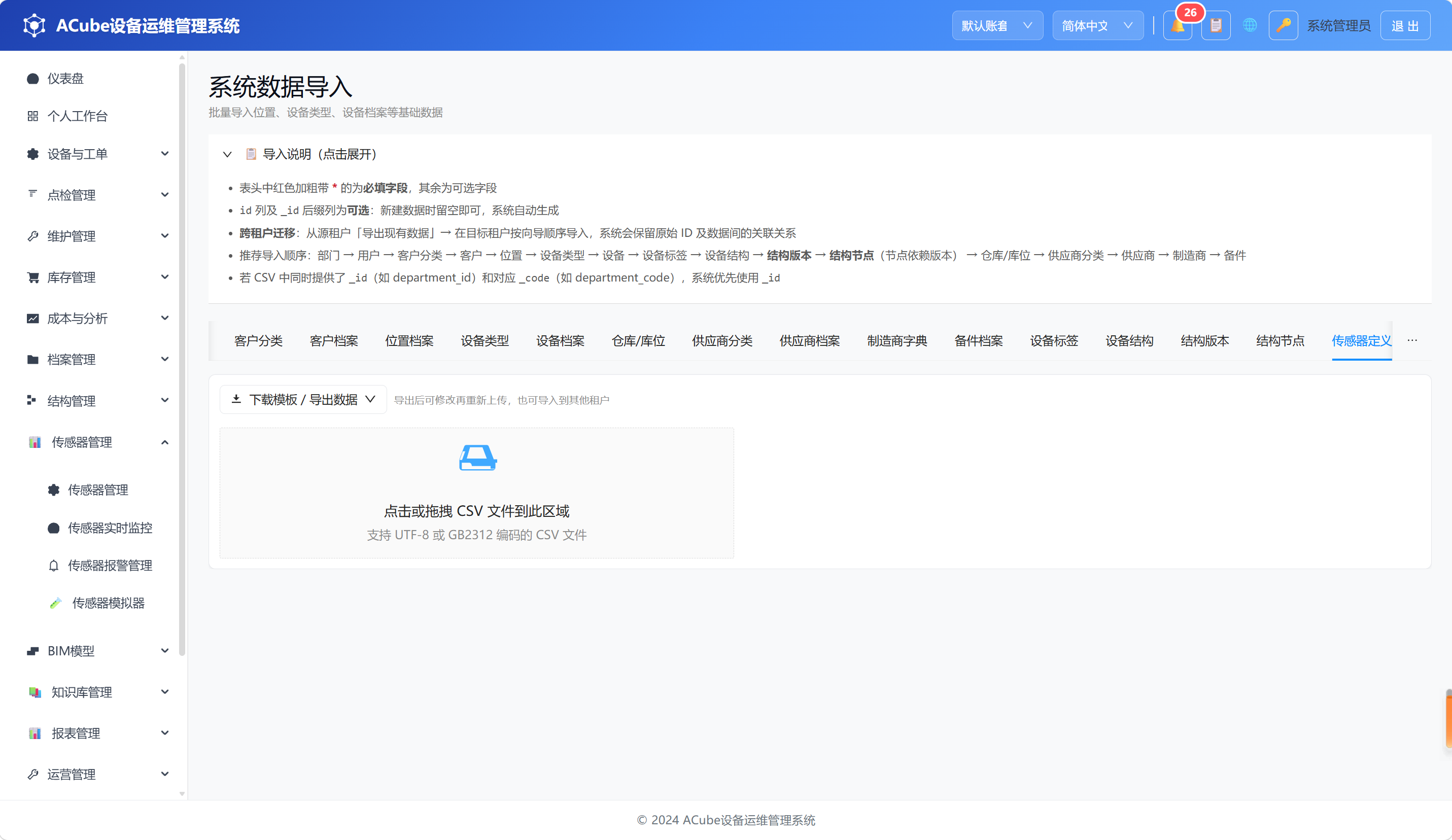This screenshot has width=1452, height=840.
Task: Click the 系统管理员 user name
Action: click(1338, 26)
